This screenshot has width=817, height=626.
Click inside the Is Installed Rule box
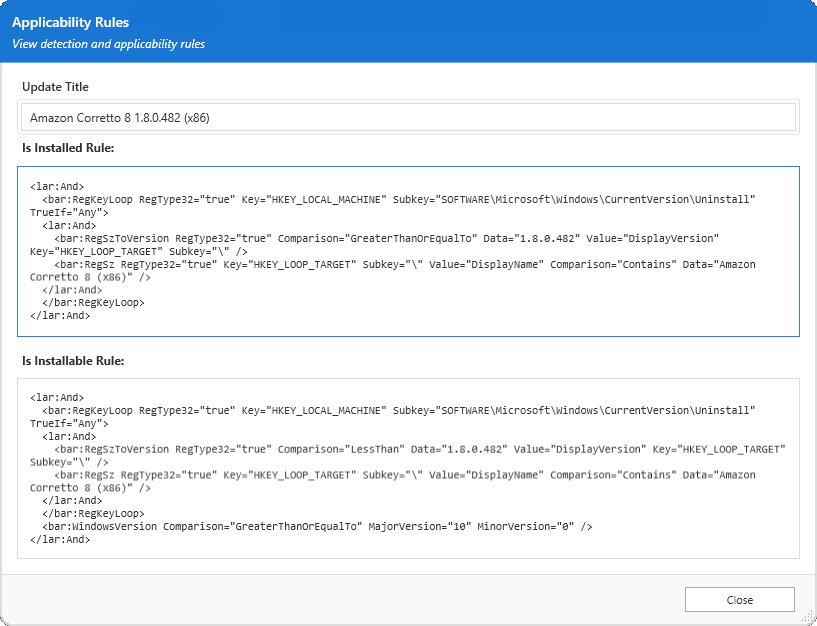point(410,250)
